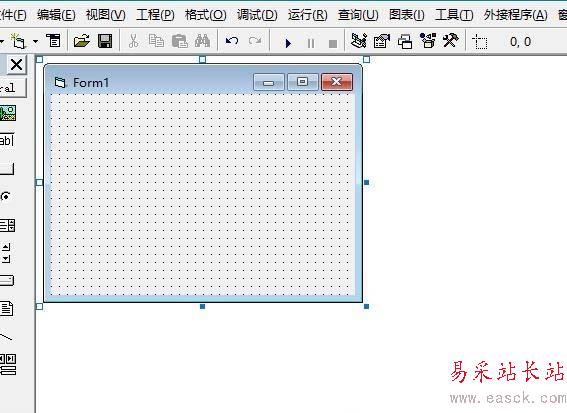
Task: Click the End stop button
Action: 333,44
